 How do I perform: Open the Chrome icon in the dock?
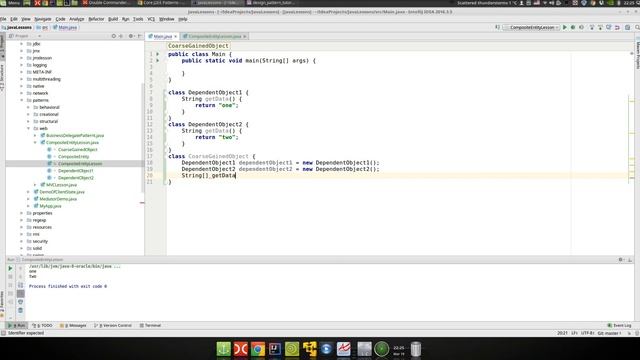[258, 349]
